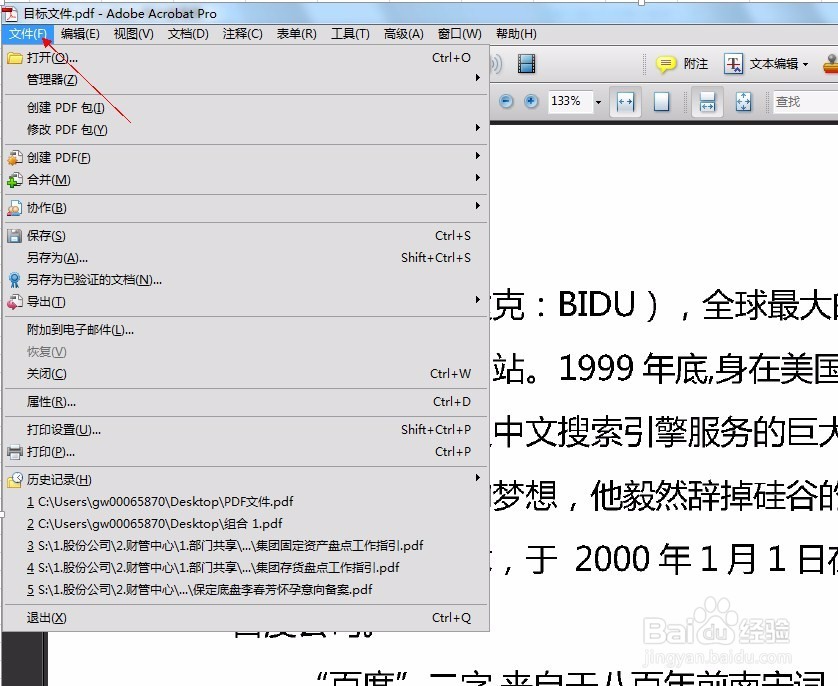Screen dimensions: 838x686
Task: Zoom in using the plus icon
Action: pyautogui.click(x=530, y=100)
